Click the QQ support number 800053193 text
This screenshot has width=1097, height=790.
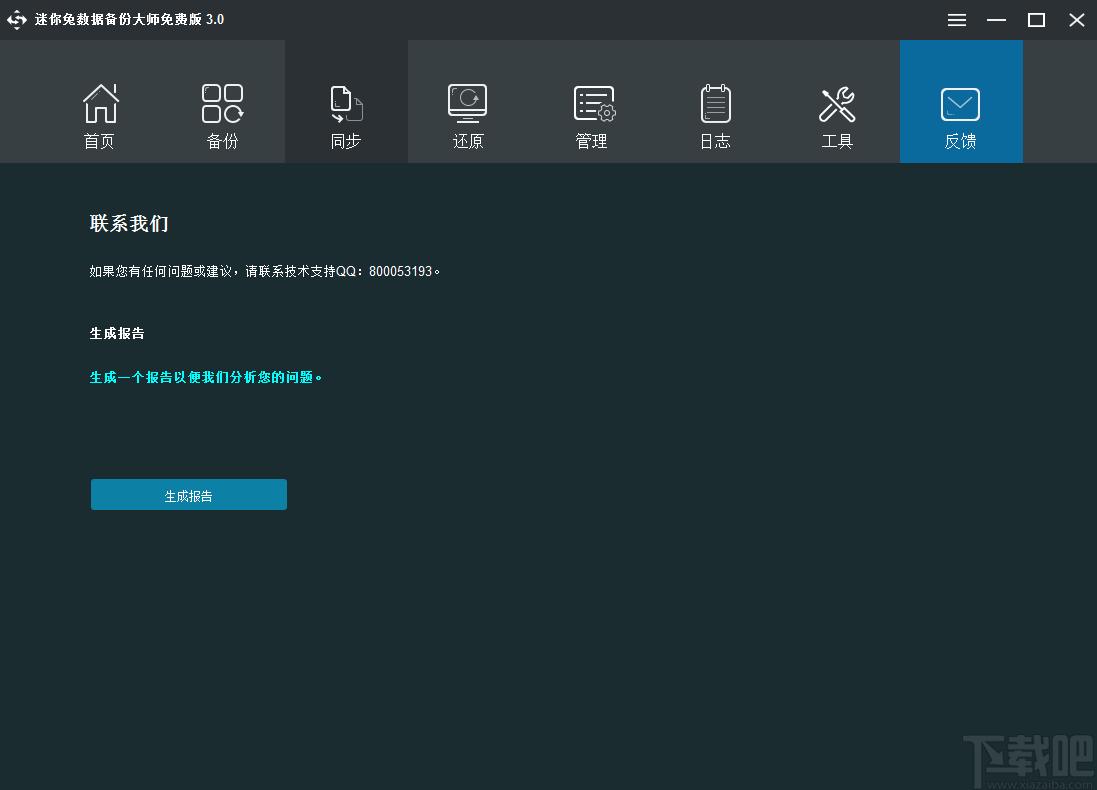(x=401, y=271)
